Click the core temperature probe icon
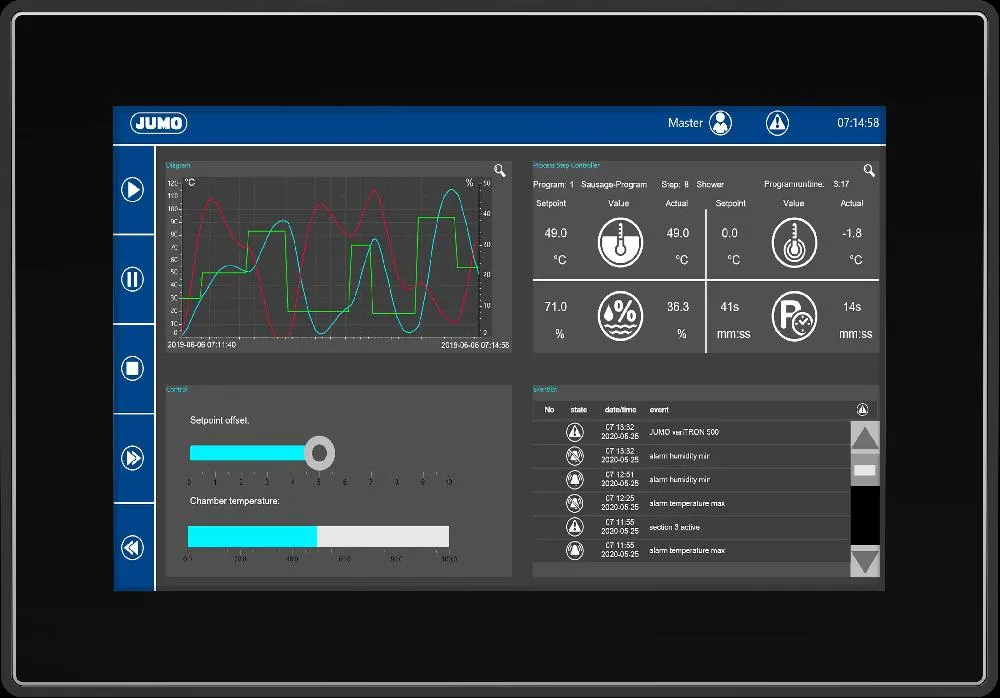This screenshot has width=1000, height=698. (794, 243)
